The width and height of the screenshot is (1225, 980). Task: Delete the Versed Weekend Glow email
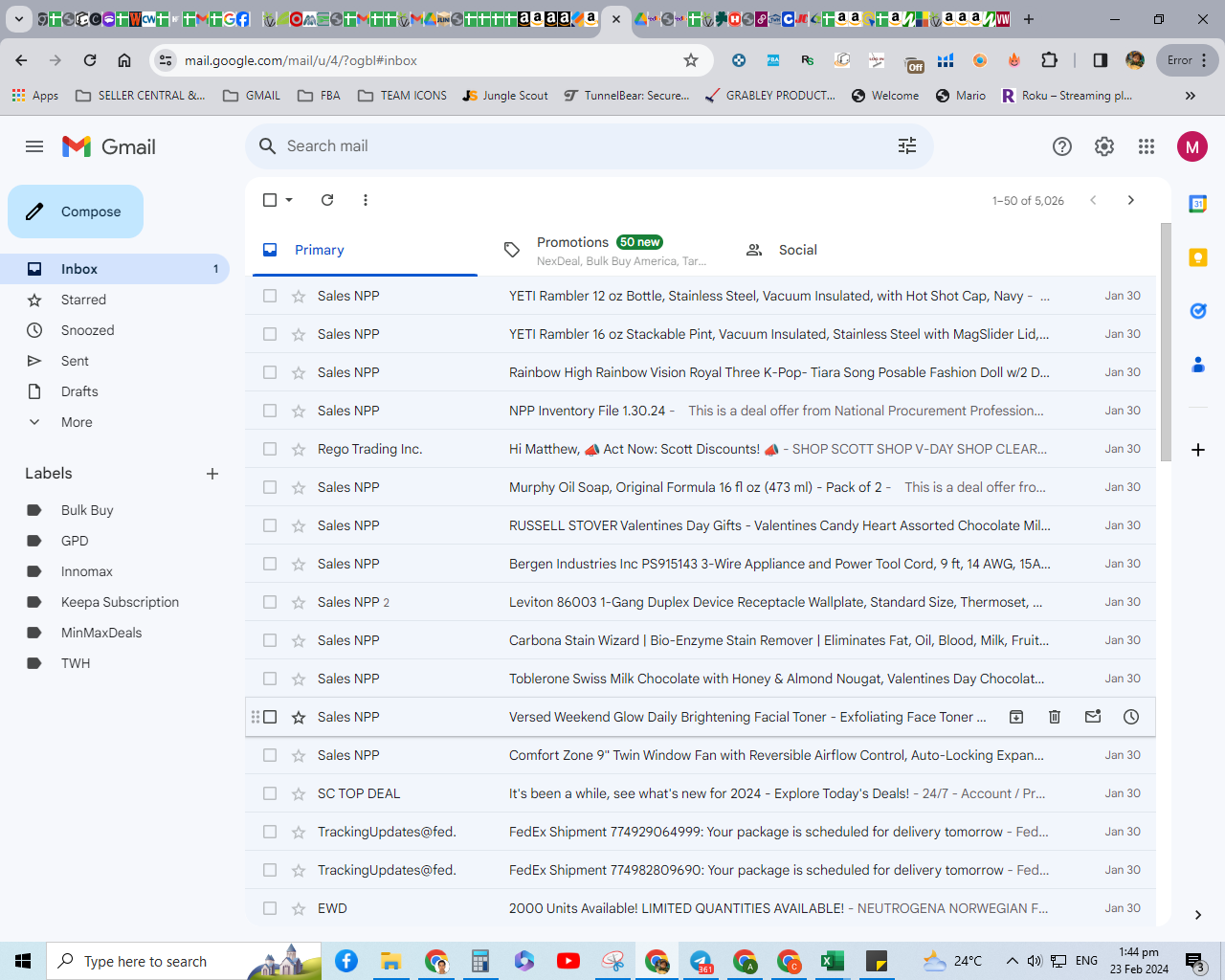pos(1055,717)
